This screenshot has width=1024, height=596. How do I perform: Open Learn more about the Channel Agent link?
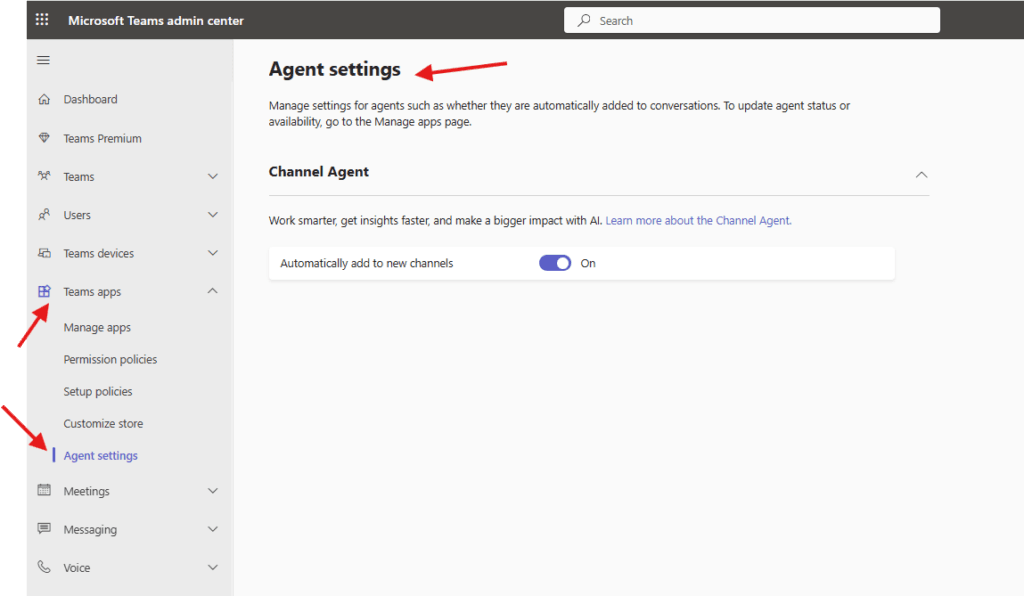pyautogui.click(x=698, y=221)
